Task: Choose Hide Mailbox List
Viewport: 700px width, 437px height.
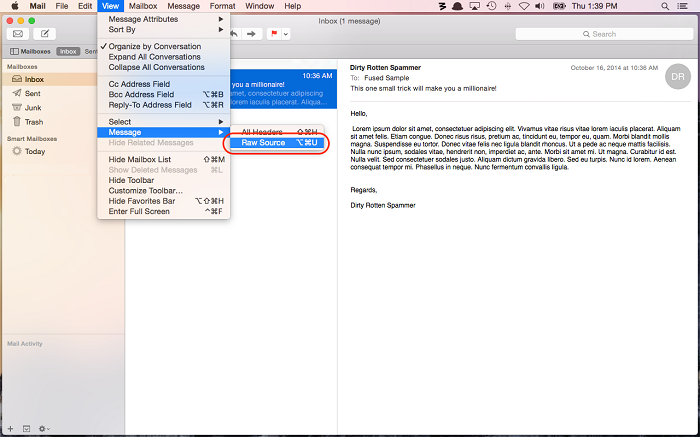Action: click(164, 159)
